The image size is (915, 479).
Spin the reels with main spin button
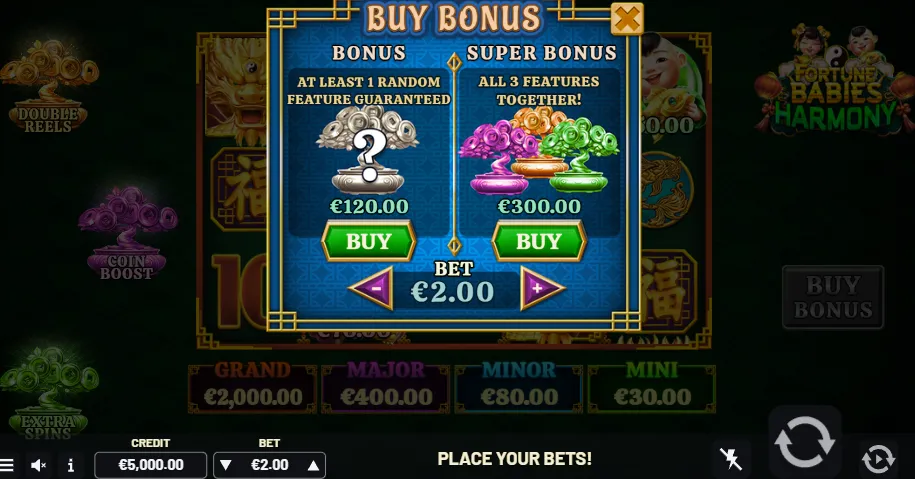(805, 442)
